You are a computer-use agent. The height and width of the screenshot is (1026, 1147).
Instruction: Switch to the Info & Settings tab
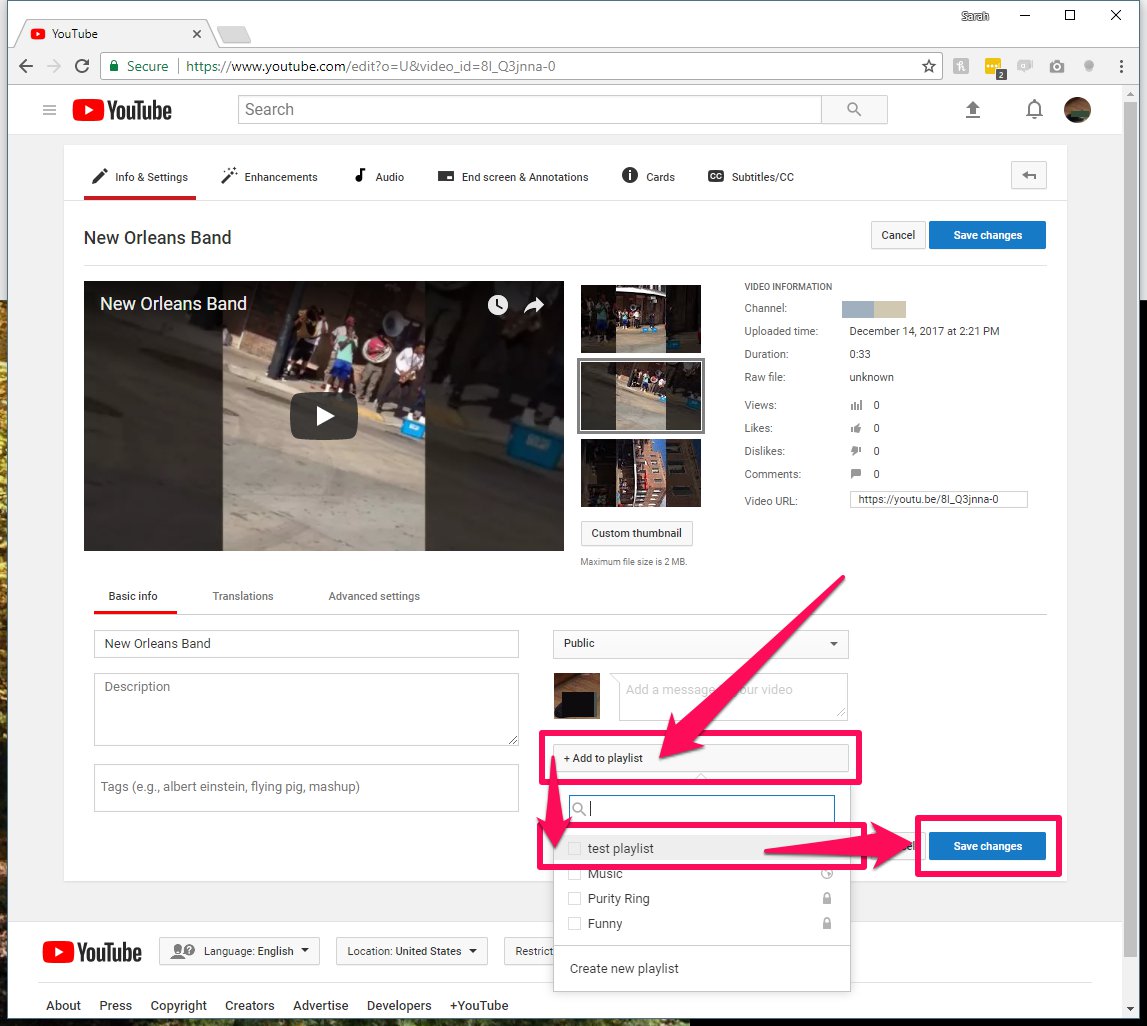(x=140, y=177)
